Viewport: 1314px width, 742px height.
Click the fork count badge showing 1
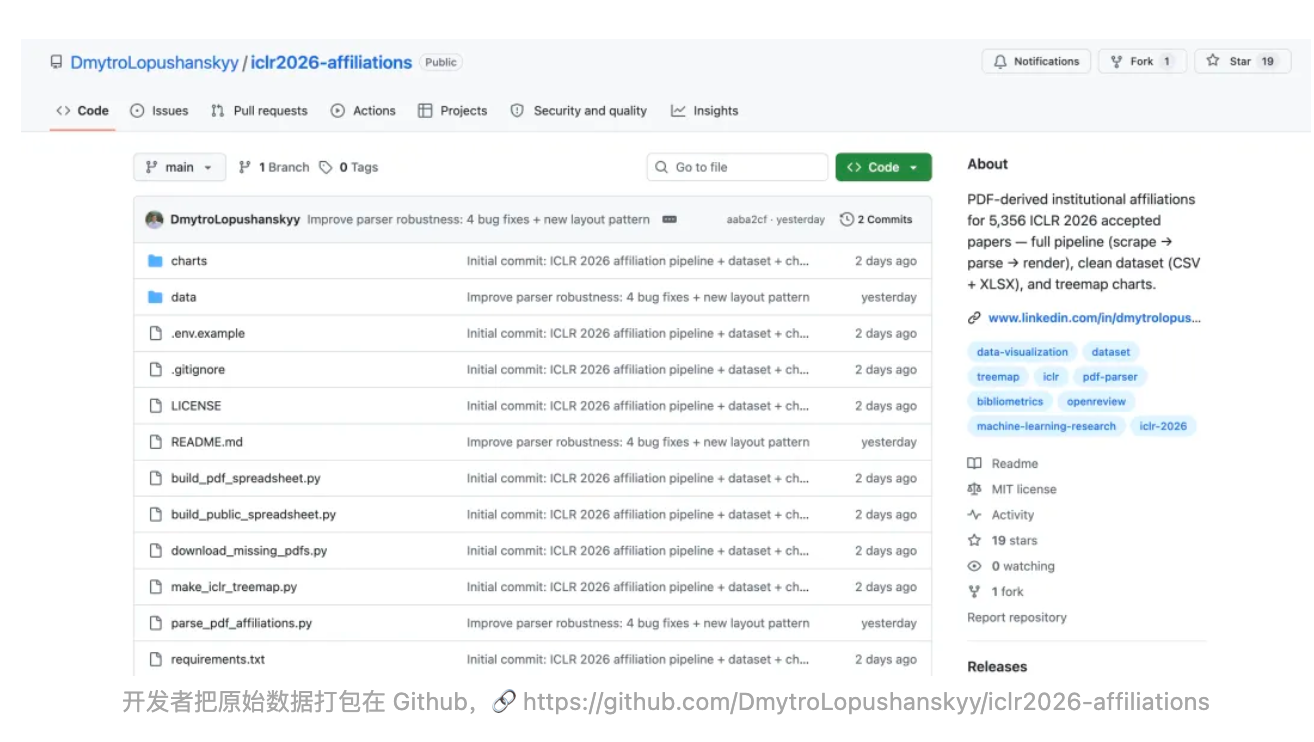tap(1167, 61)
